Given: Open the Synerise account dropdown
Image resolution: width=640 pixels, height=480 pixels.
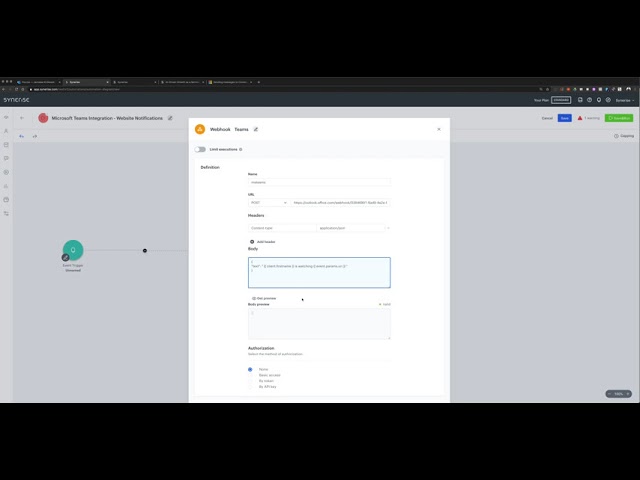Looking at the screenshot, I should point(624,100).
